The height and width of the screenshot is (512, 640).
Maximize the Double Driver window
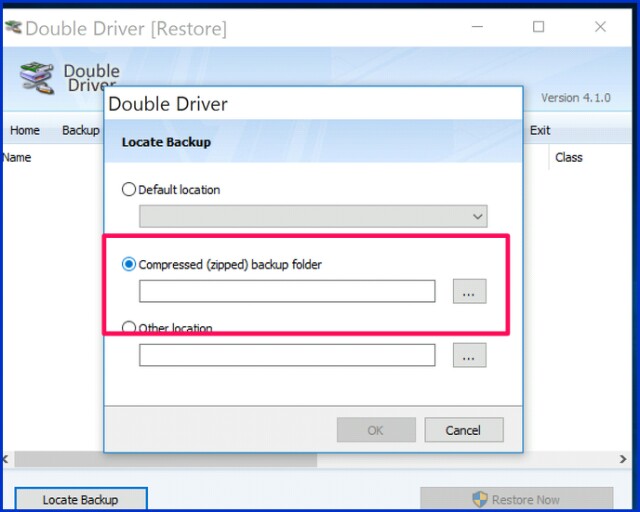[538, 27]
